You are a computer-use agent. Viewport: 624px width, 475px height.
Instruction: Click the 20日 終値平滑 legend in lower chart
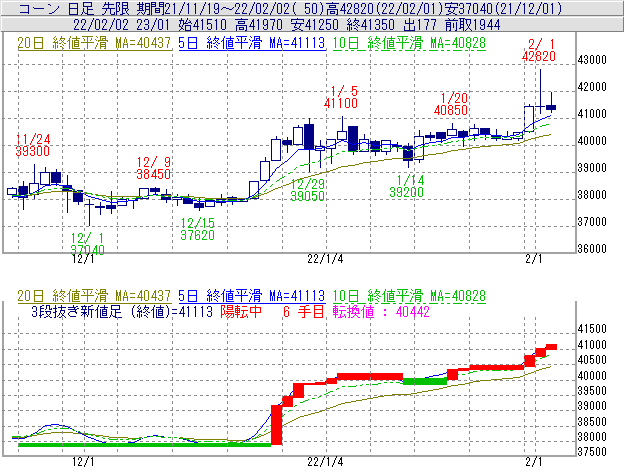[x=94, y=296]
